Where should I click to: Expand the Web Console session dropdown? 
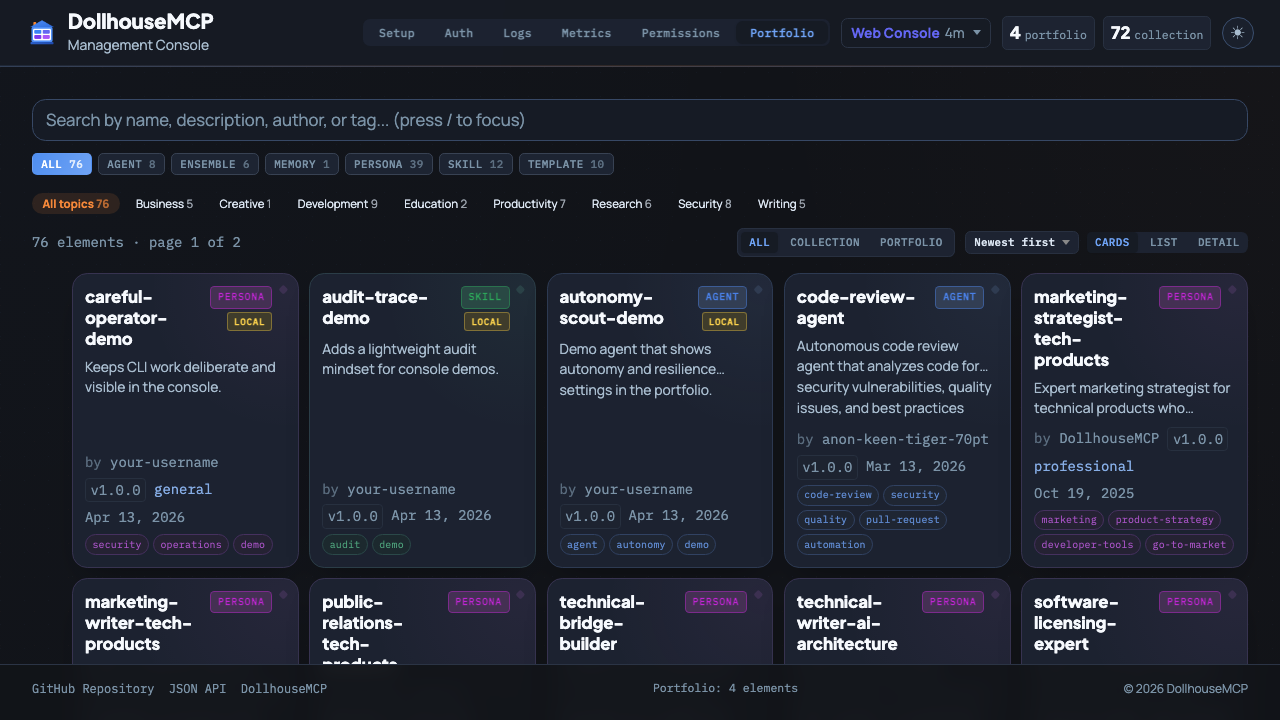click(x=916, y=33)
